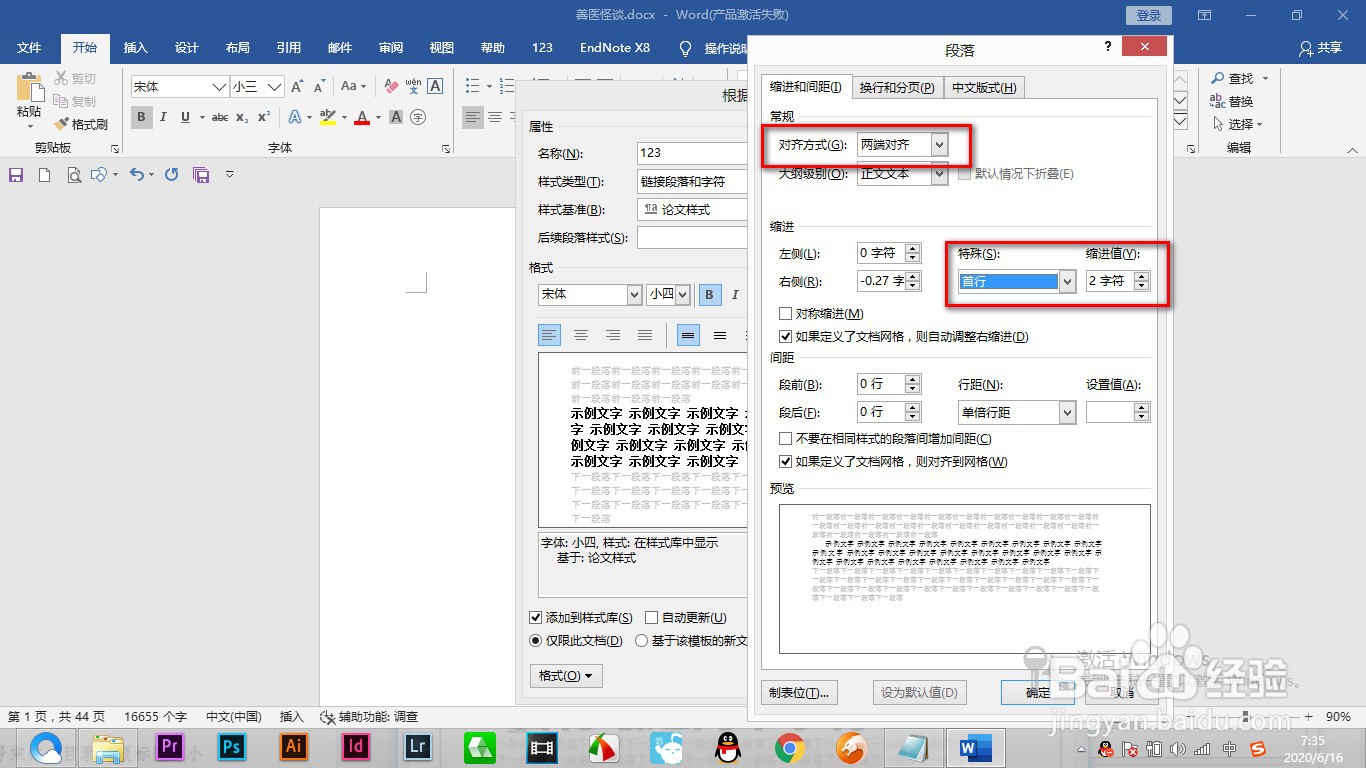Apply bold formatting from the Font group

coord(141,117)
